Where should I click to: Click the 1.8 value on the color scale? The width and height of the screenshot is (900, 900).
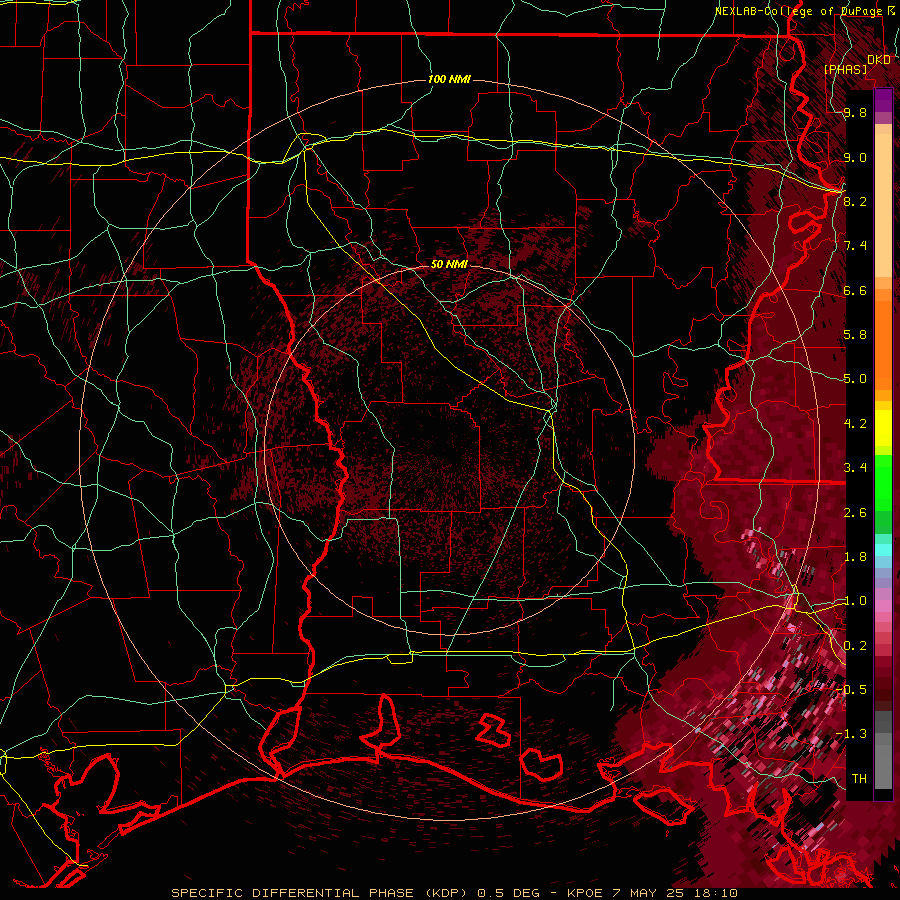point(855,557)
